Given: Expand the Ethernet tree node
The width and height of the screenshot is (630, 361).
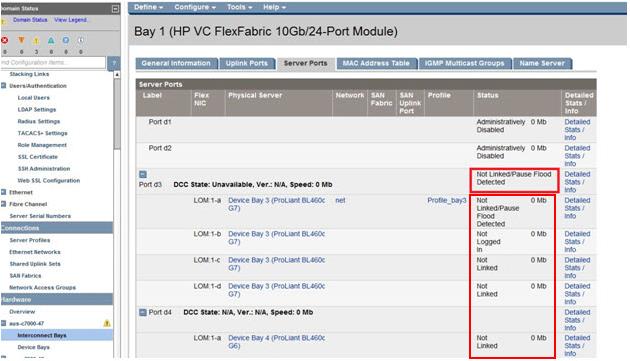Looking at the screenshot, I should click(x=4, y=192).
